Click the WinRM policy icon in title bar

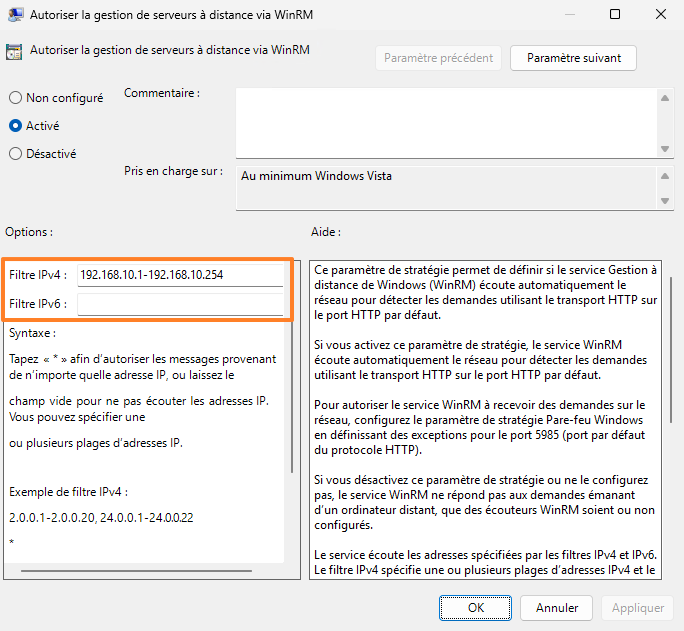pos(16,14)
